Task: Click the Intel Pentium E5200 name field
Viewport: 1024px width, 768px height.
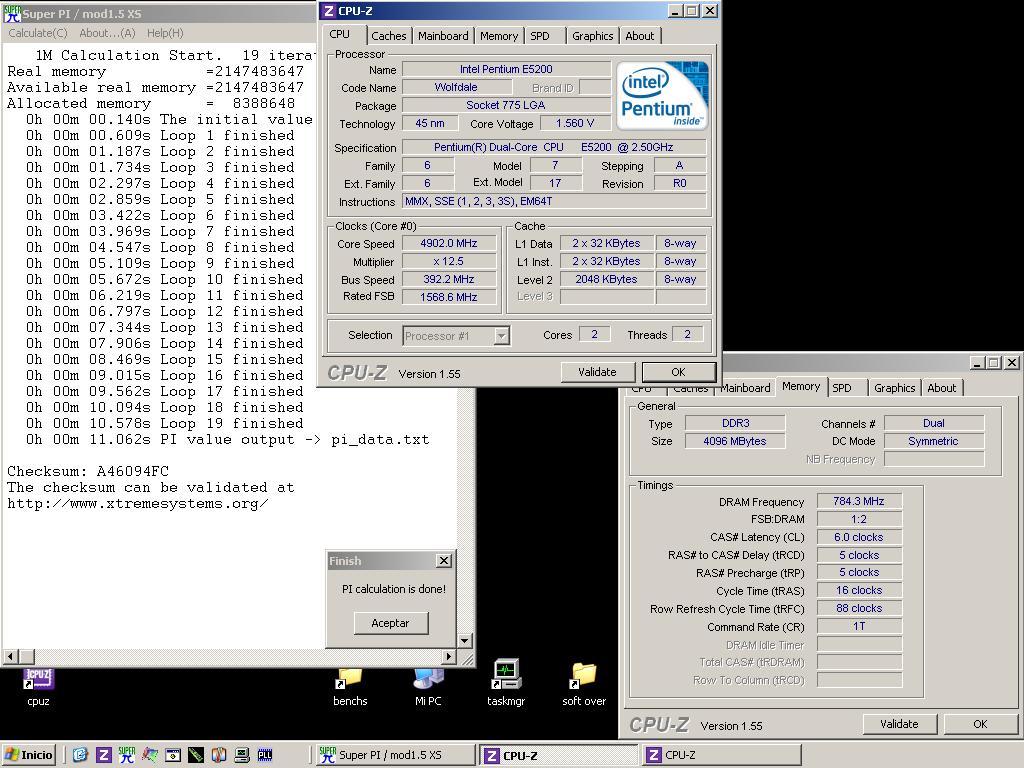Action: [506, 69]
